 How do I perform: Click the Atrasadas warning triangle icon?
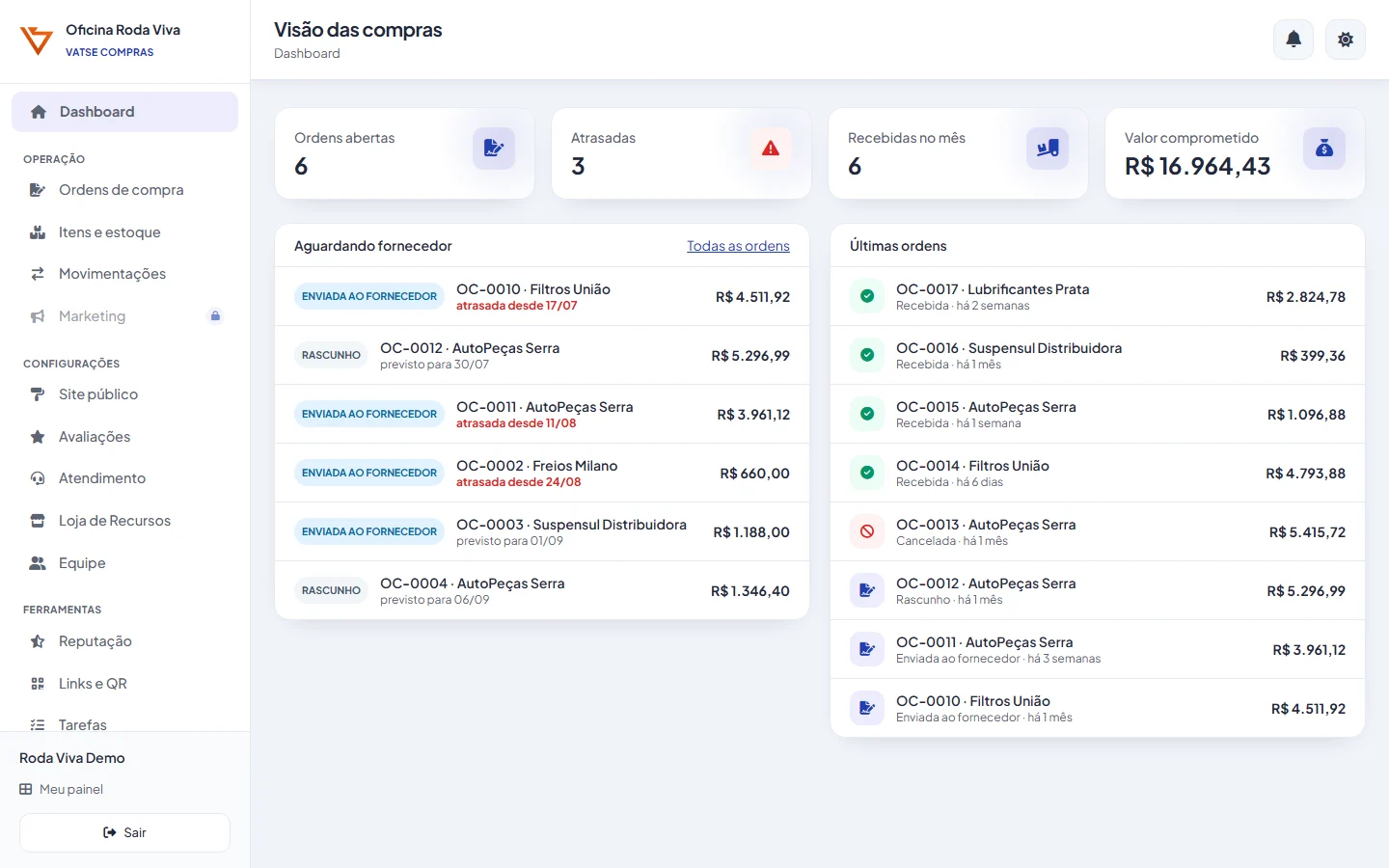click(771, 149)
